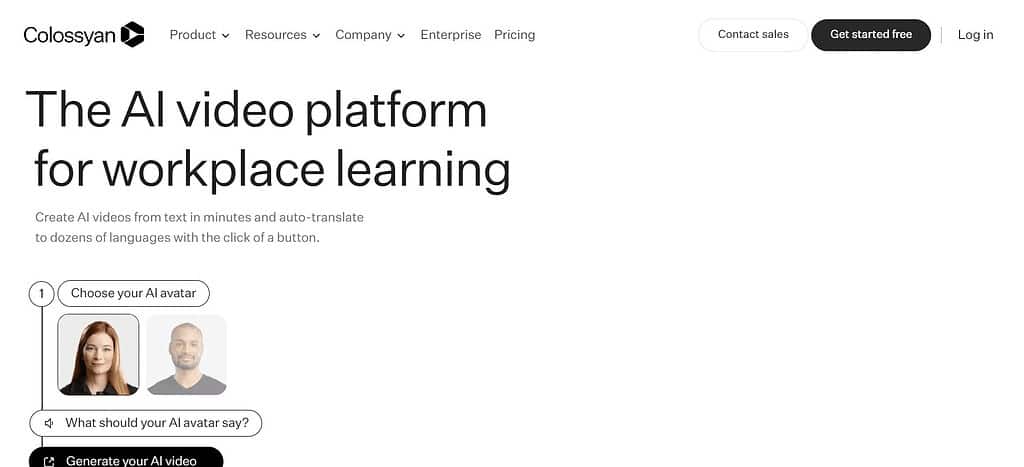Open the Company dropdown menu
Image resolution: width=1024 pixels, height=467 pixels.
[x=370, y=35]
